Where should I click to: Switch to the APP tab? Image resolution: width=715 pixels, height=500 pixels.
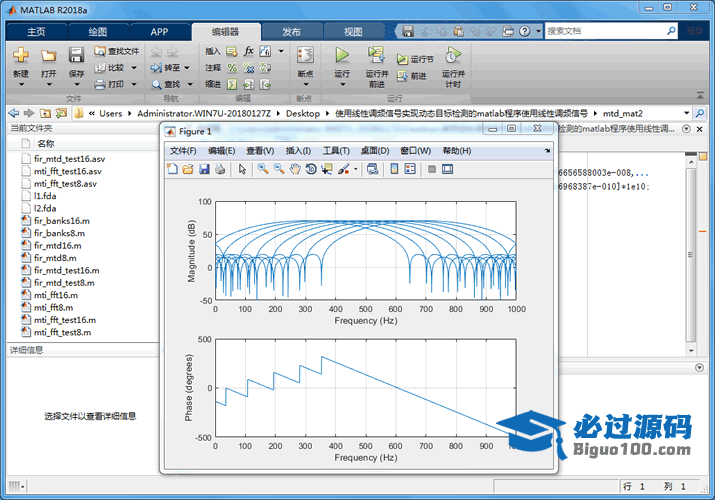pos(159,31)
